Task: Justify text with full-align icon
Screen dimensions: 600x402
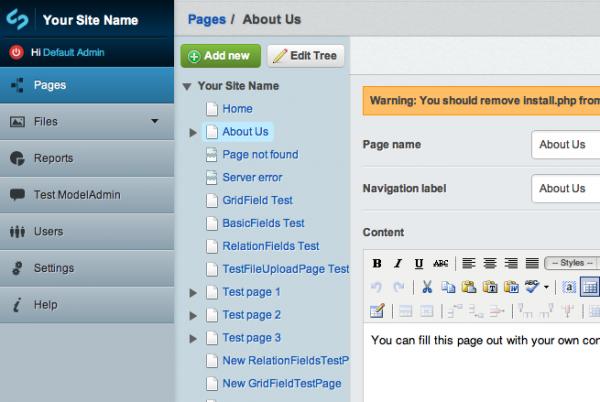Action: 532,263
